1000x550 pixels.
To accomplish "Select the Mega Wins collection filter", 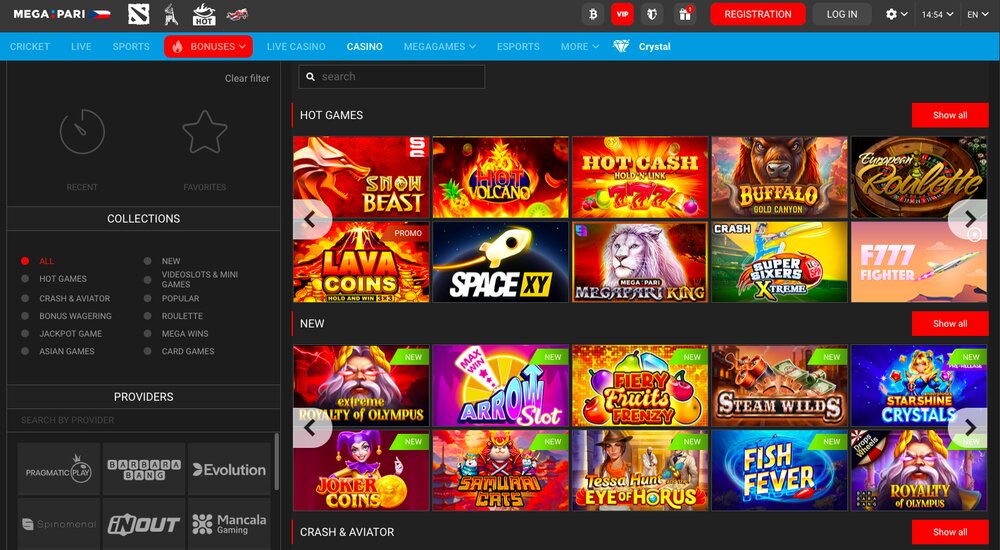I will tap(176, 334).
